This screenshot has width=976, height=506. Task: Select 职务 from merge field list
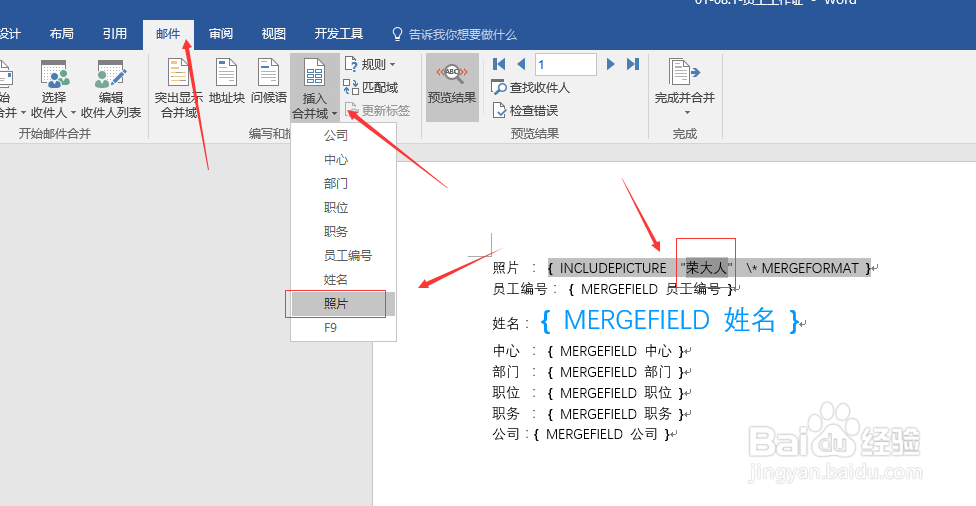[344, 232]
